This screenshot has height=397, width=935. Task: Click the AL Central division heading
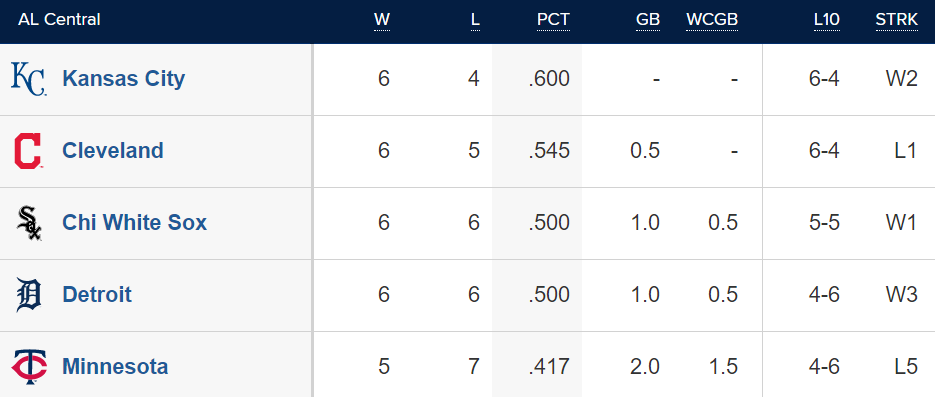click(x=59, y=20)
